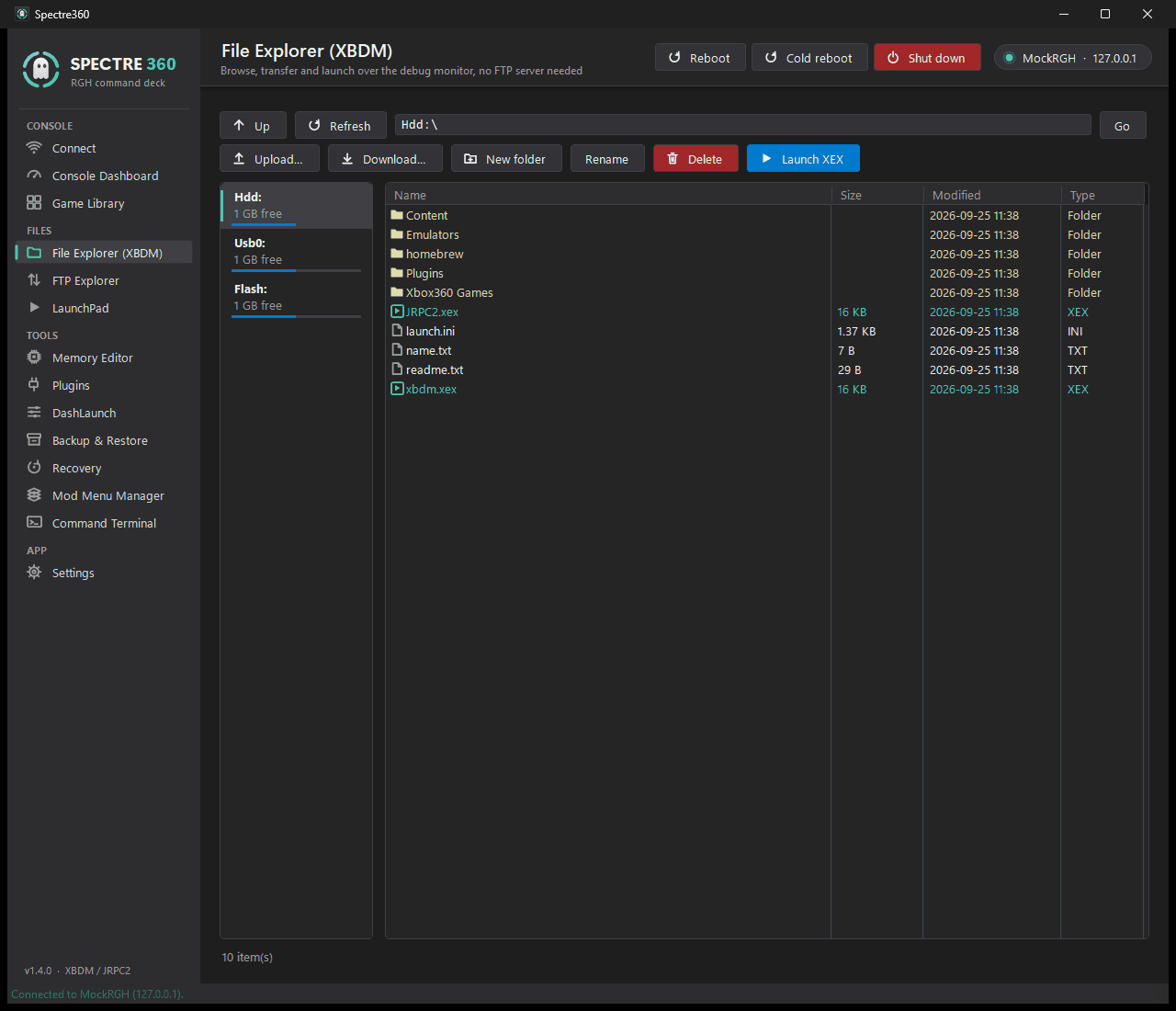Click the Mod Menu Manager layers icon
Image resolution: width=1176 pixels, height=1011 pixels.
point(34,495)
